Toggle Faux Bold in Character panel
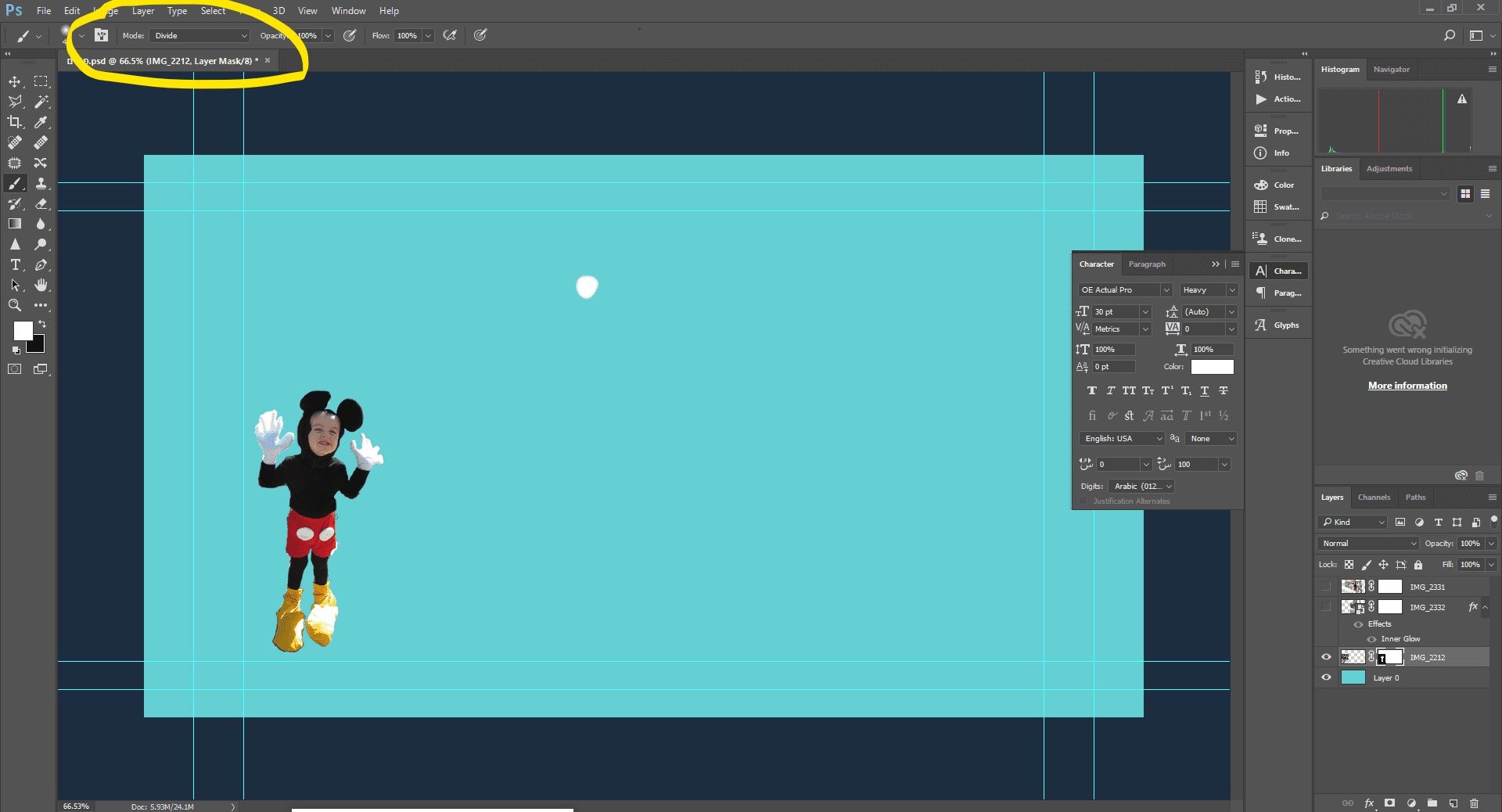 pyautogui.click(x=1092, y=390)
